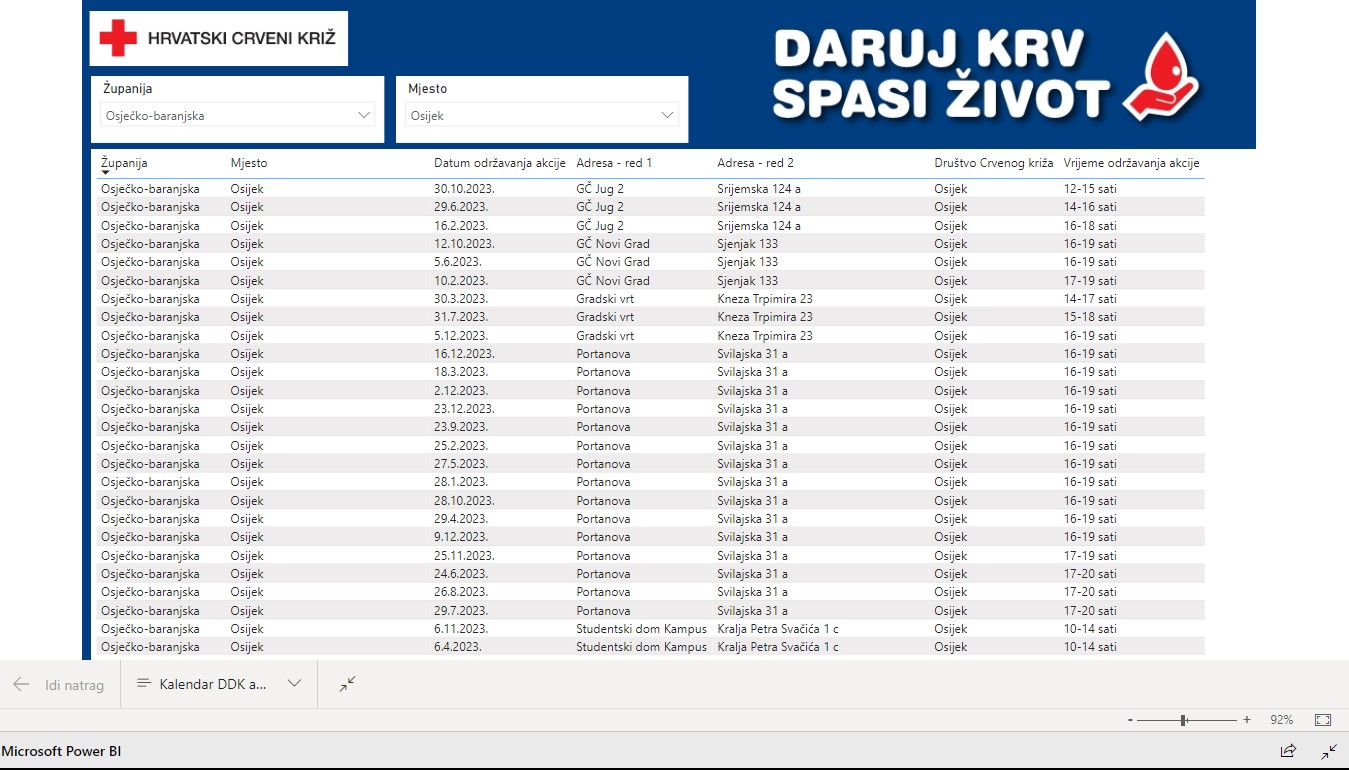Click the blood drop icon in banner

click(1161, 77)
